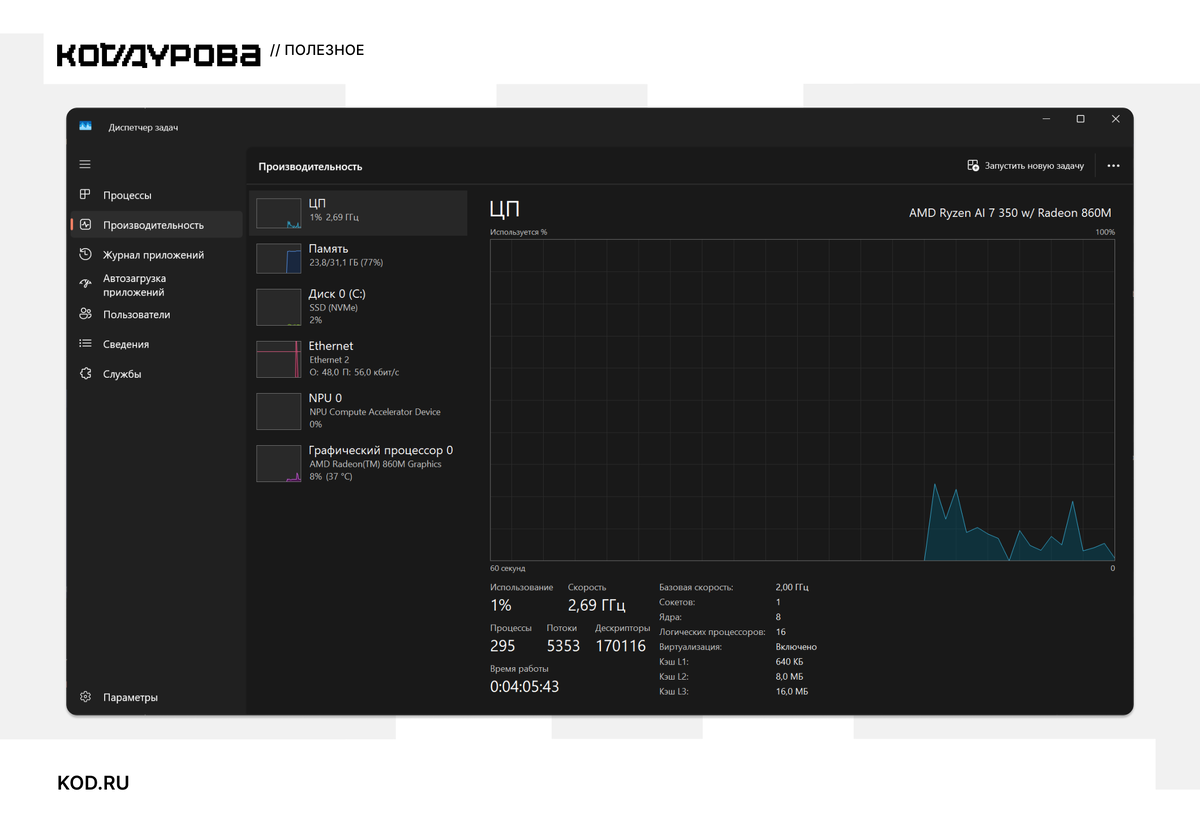Screen dimensions: 1200x823
Task: Click the run new task icon
Action: coord(973,166)
